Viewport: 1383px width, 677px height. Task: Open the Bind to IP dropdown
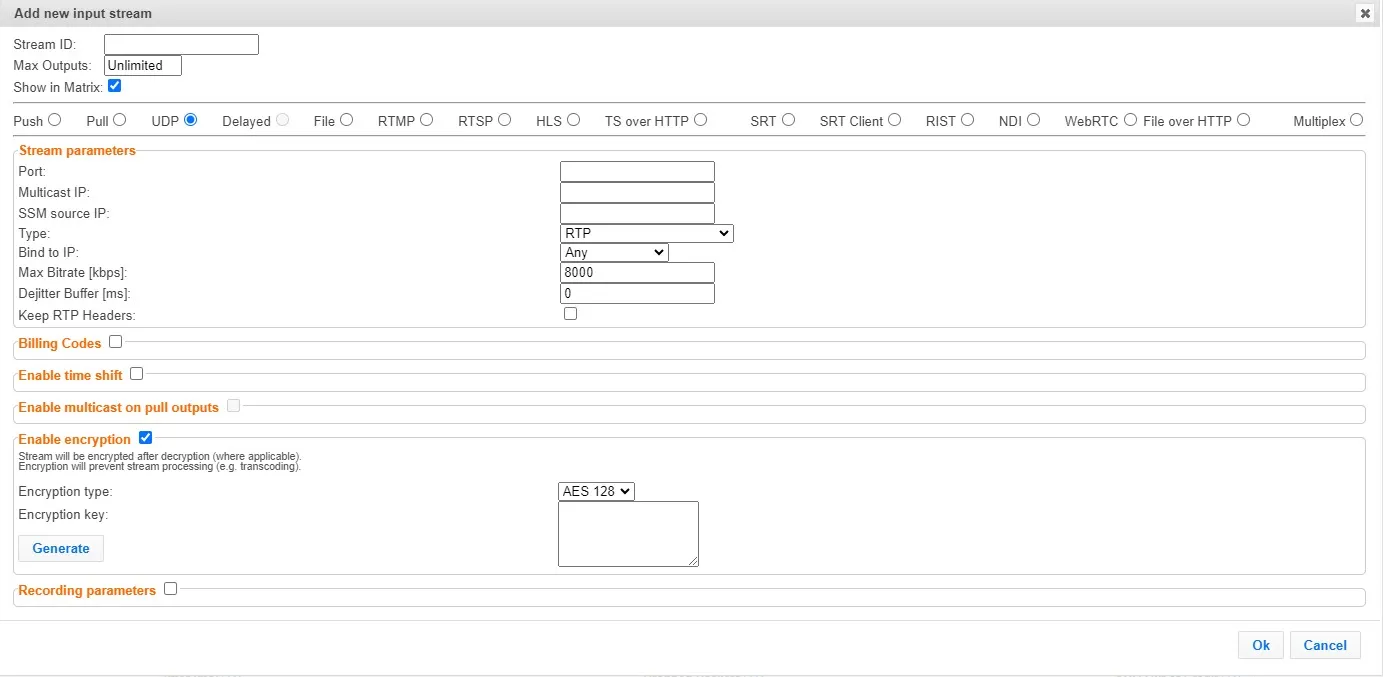(614, 252)
